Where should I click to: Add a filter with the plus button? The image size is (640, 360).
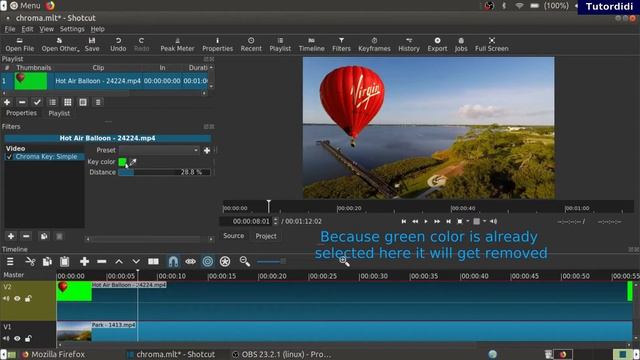[x=11, y=236]
